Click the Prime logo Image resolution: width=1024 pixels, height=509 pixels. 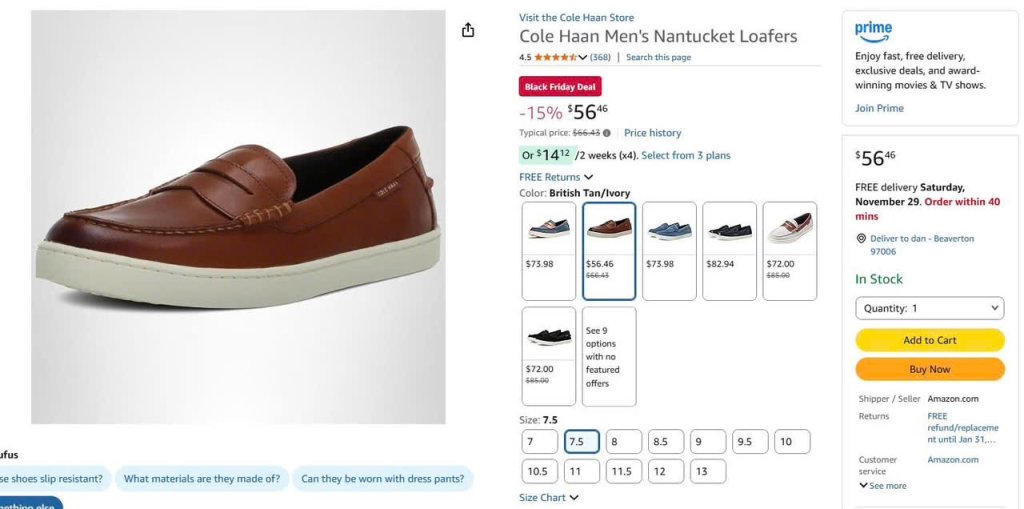click(873, 30)
